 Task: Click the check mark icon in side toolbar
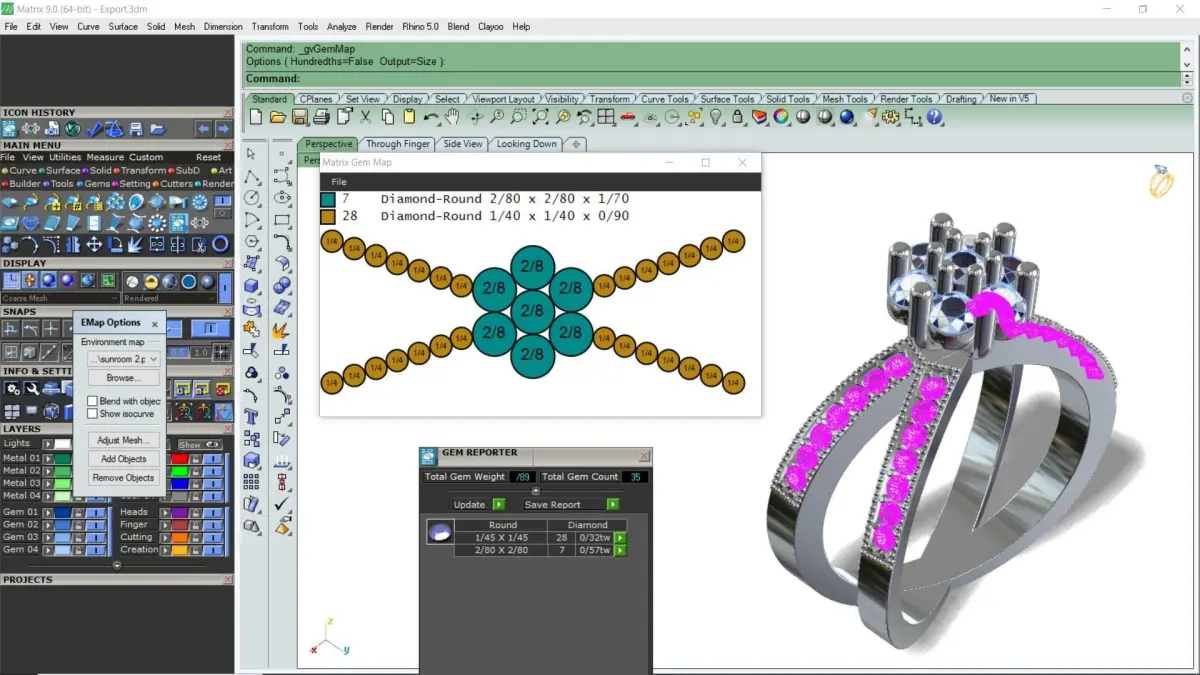(282, 504)
